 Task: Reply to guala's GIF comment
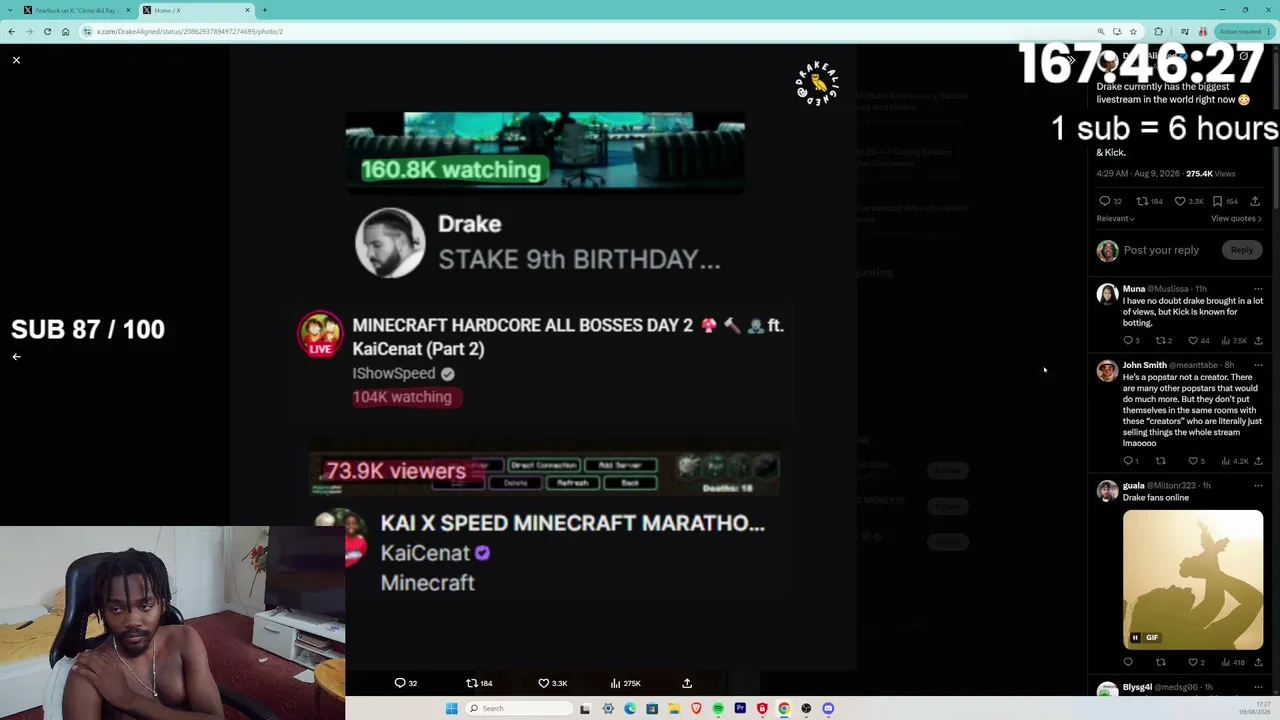pos(1128,662)
